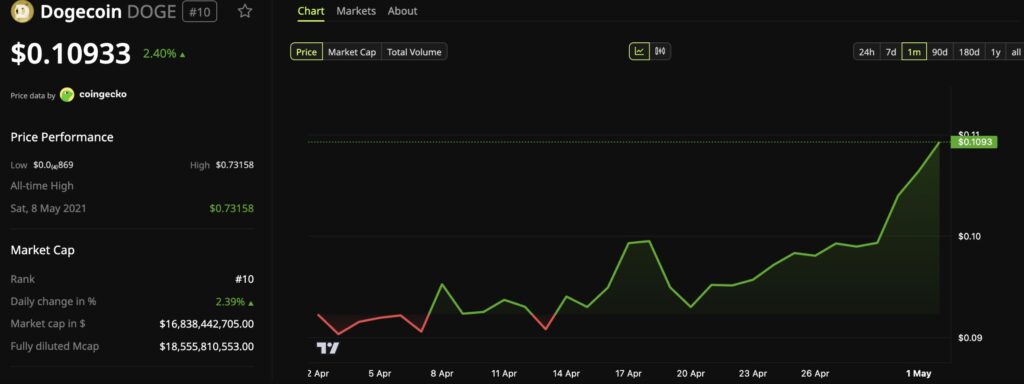Click the 2.39% daily change value
Image resolution: width=1024 pixels, height=384 pixels.
(230, 302)
